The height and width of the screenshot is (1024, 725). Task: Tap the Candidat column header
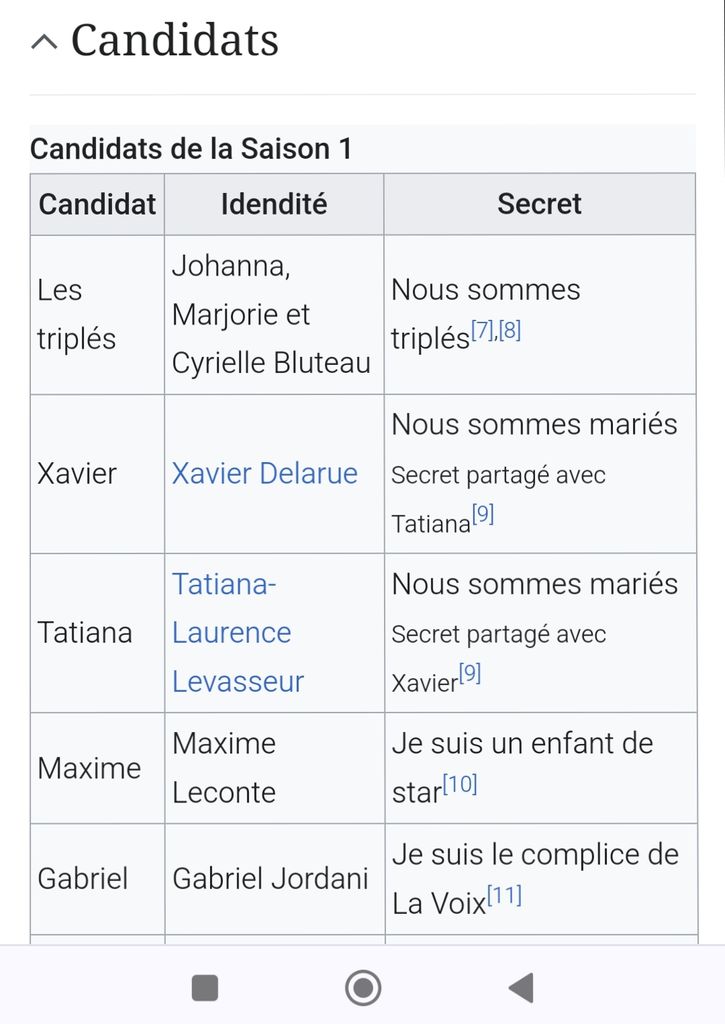97,204
